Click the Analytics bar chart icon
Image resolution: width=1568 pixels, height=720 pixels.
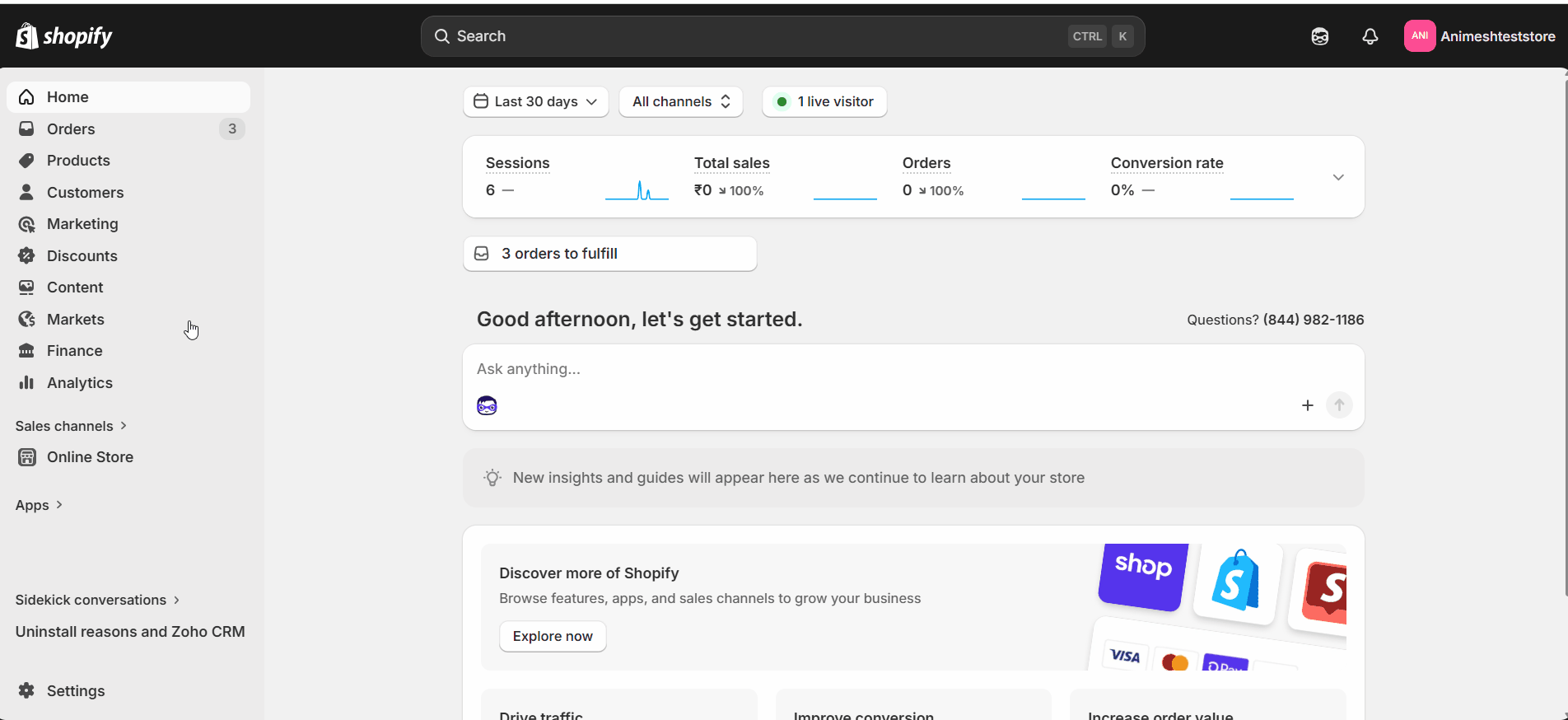(x=26, y=382)
